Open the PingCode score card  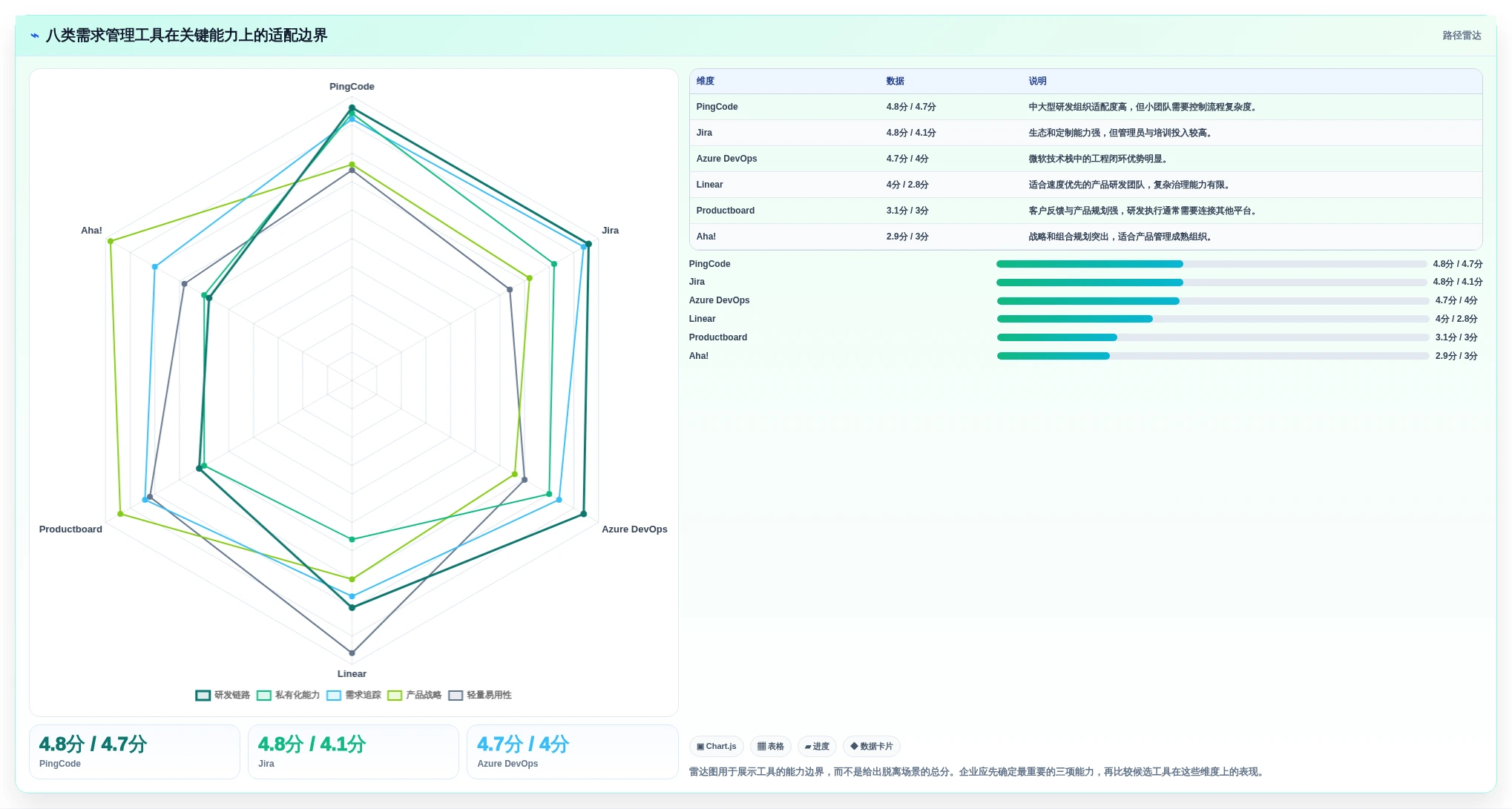coord(134,752)
